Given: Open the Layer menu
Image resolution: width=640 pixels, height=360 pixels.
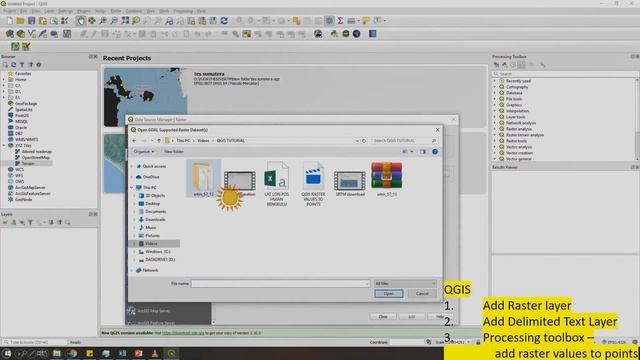Looking at the screenshot, I should click(x=49, y=11).
